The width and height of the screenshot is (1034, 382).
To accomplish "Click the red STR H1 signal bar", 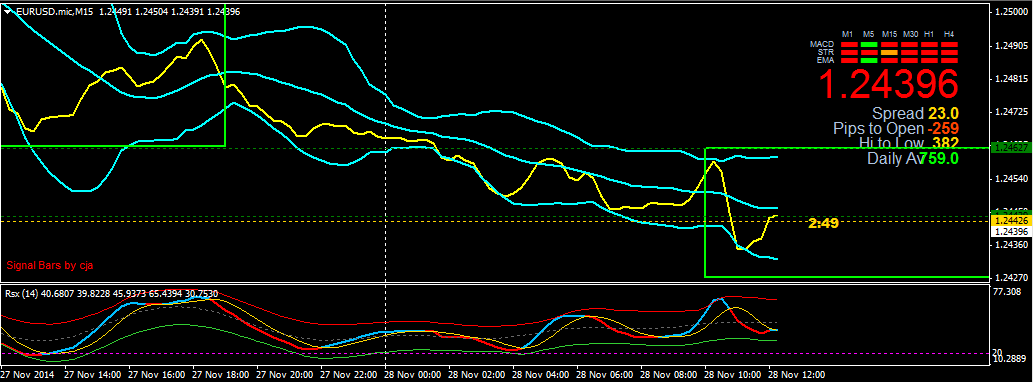I will (929, 52).
